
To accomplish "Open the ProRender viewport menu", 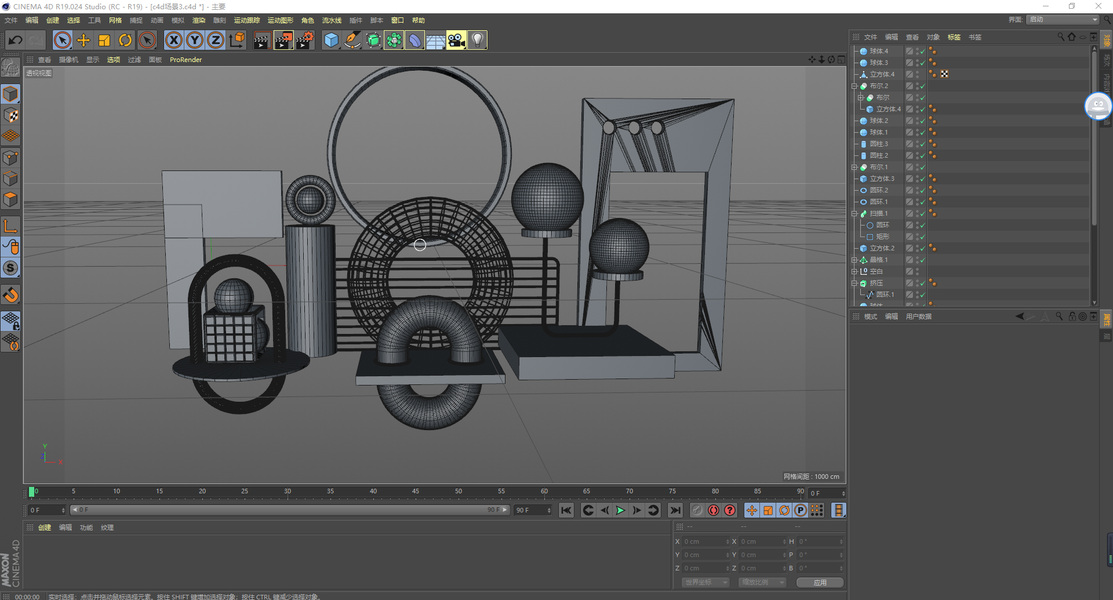I will (x=185, y=60).
